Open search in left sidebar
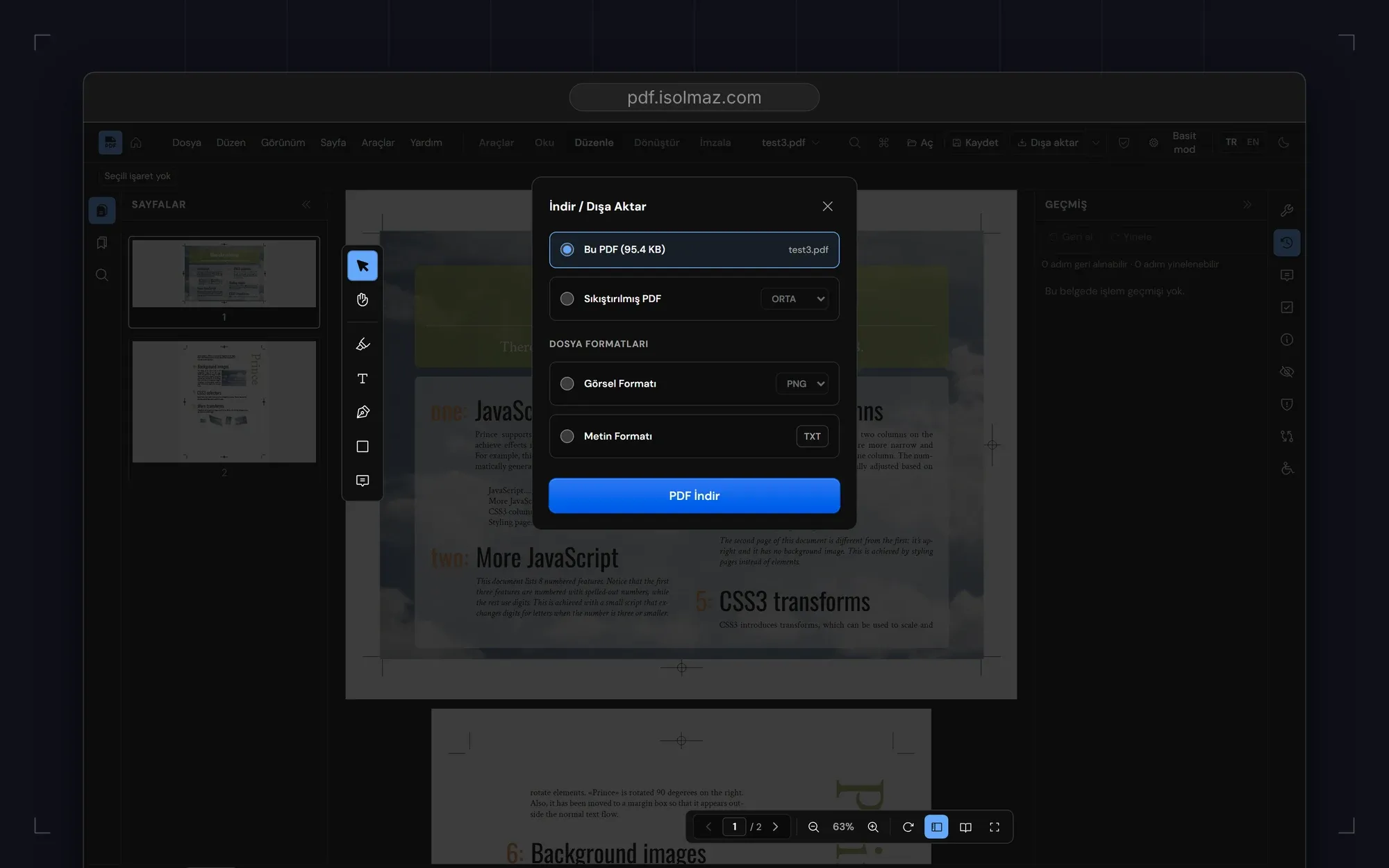 click(x=102, y=275)
